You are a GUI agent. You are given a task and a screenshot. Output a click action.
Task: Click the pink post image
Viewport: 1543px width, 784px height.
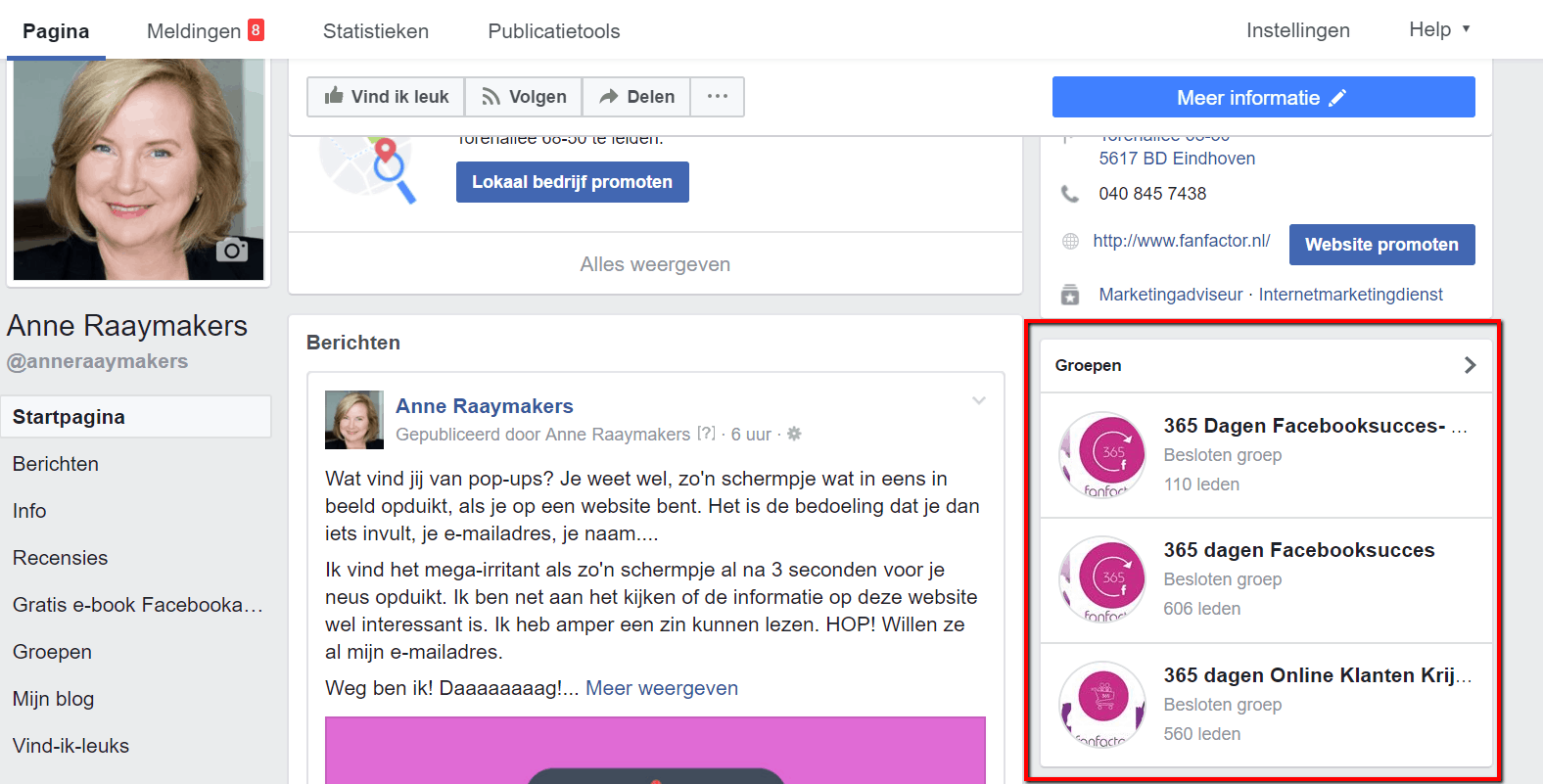coord(655,751)
